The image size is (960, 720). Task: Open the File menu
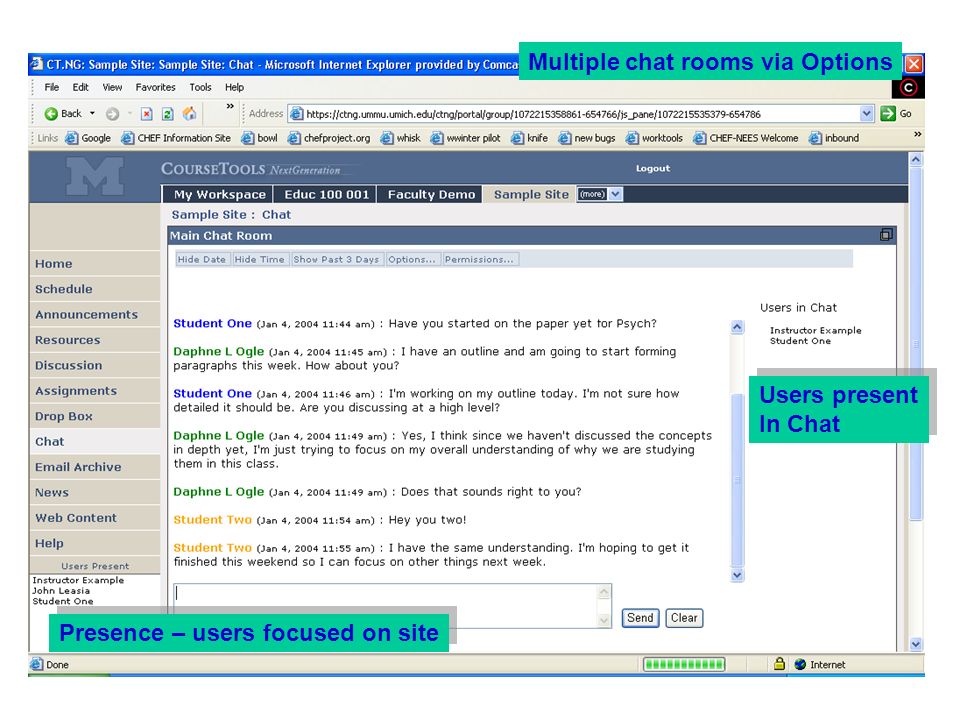pos(51,88)
